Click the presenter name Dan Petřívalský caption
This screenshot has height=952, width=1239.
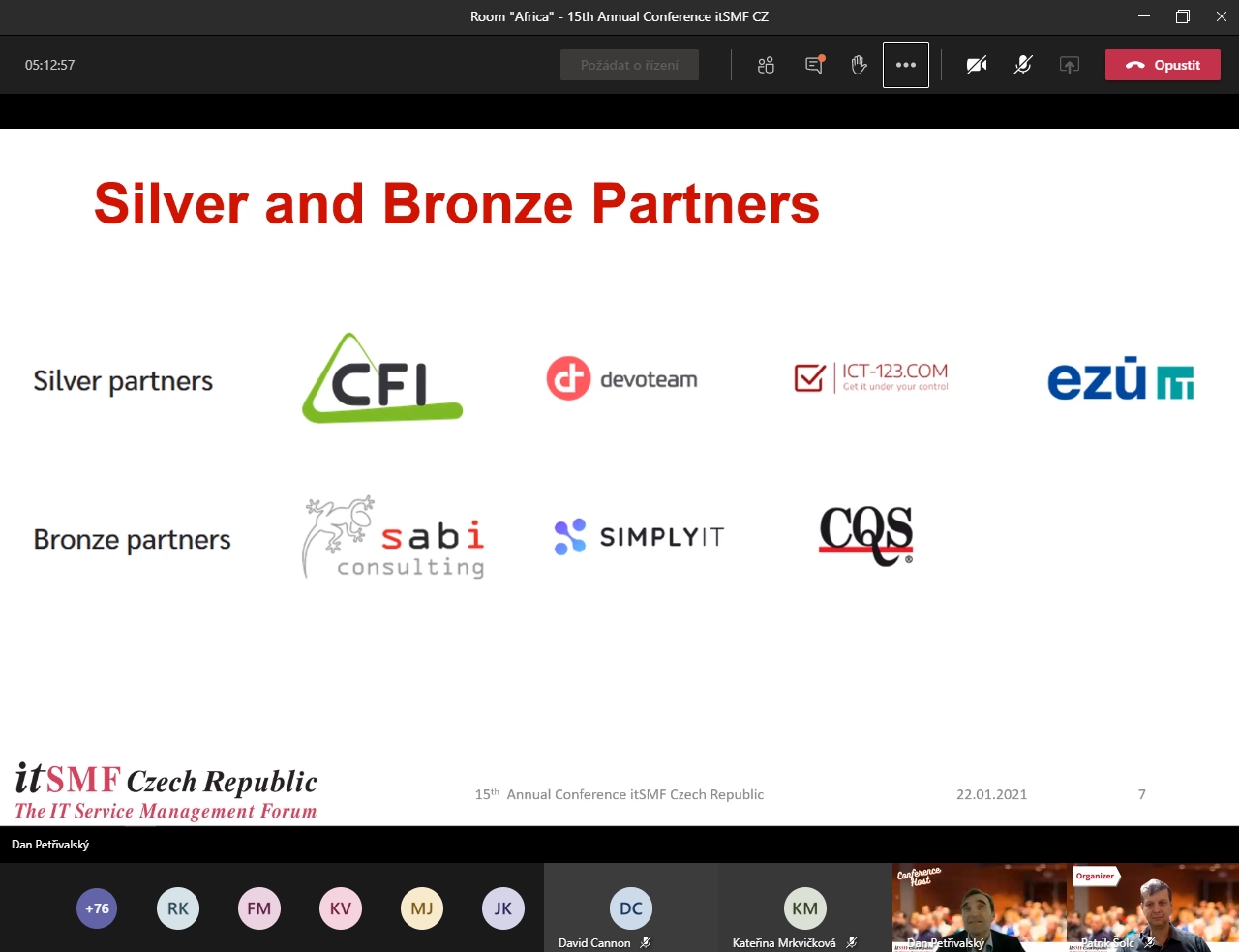coord(50,845)
